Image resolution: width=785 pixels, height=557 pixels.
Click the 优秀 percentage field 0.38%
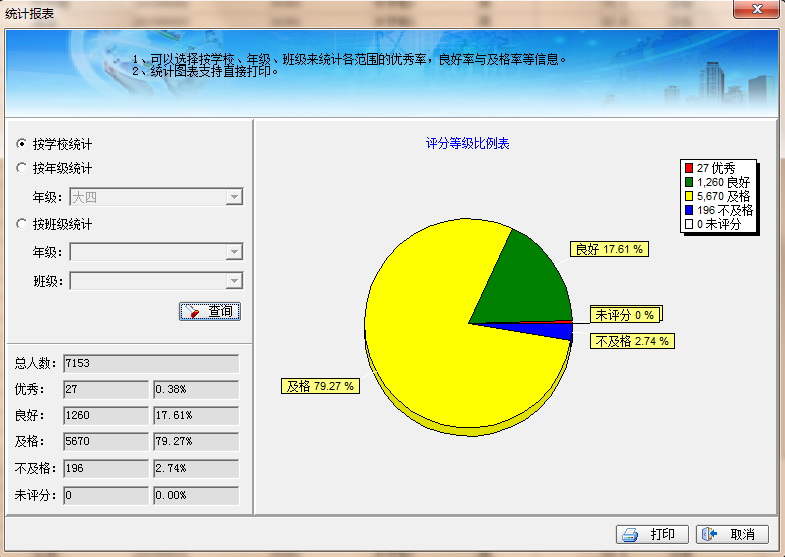coord(196,389)
